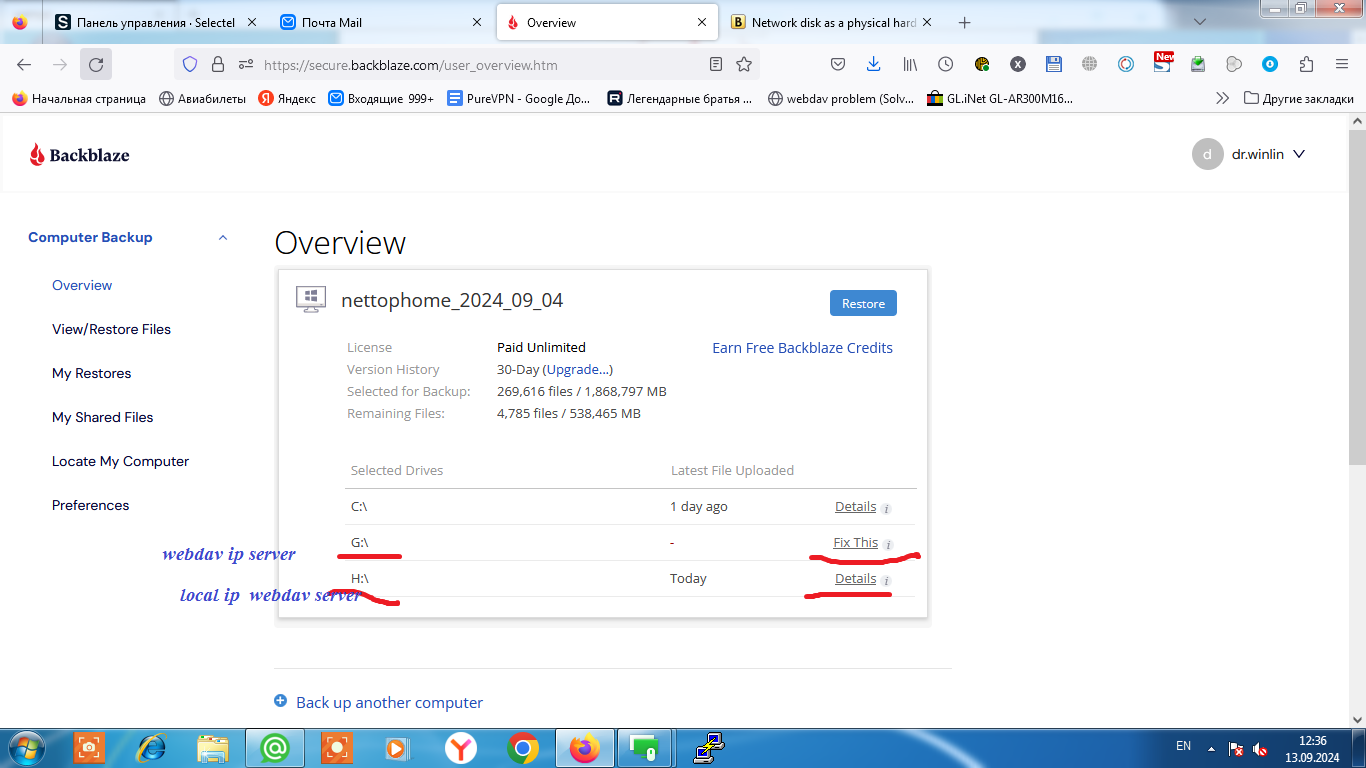
Task: Click the EN language indicator in tray
Action: [x=1183, y=746]
